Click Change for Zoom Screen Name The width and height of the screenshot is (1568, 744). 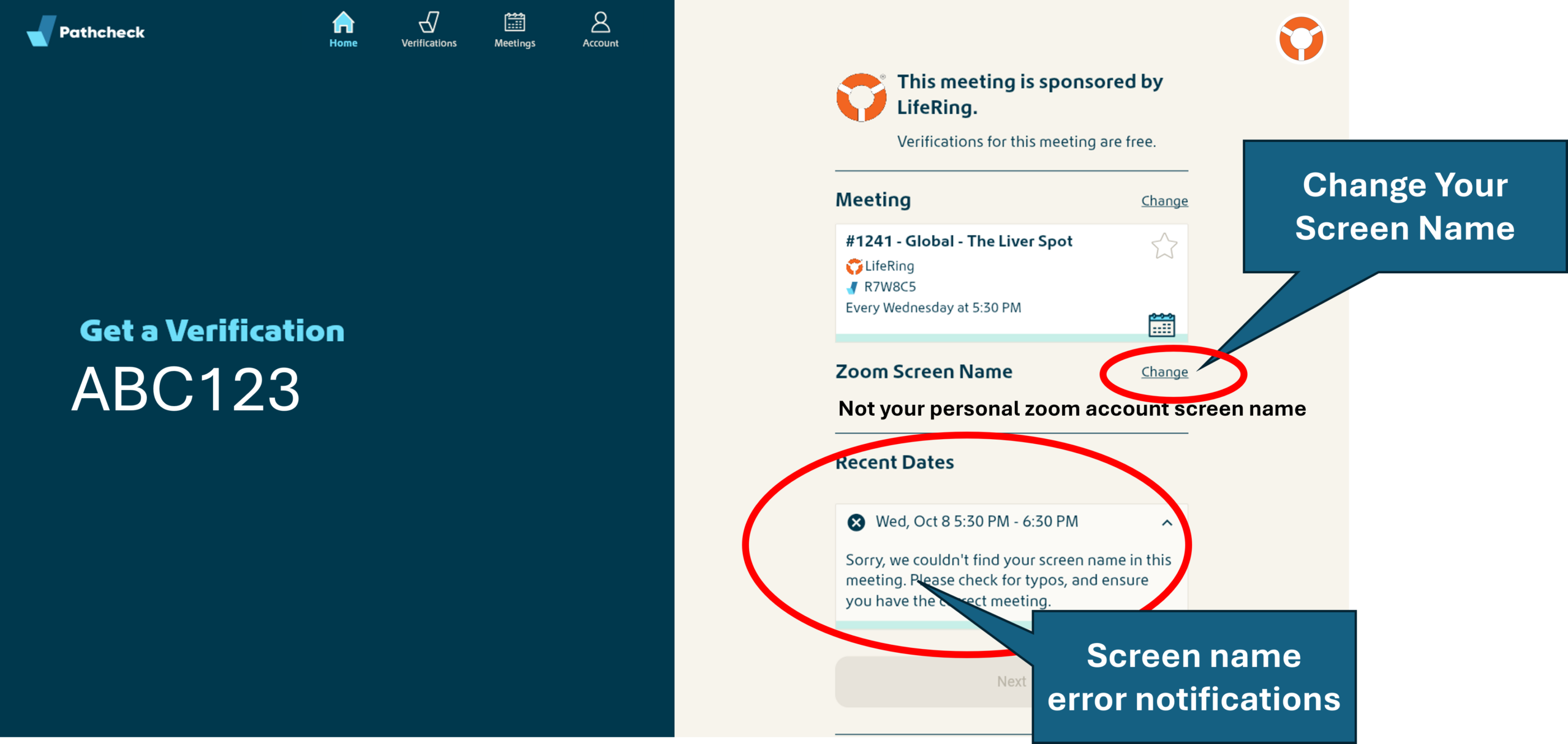1164,372
